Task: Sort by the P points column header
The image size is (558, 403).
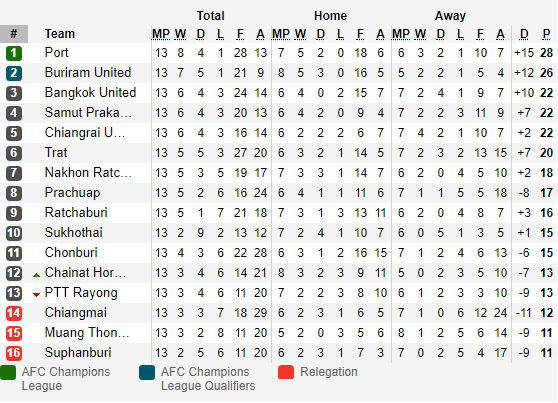Action: pyautogui.click(x=547, y=34)
